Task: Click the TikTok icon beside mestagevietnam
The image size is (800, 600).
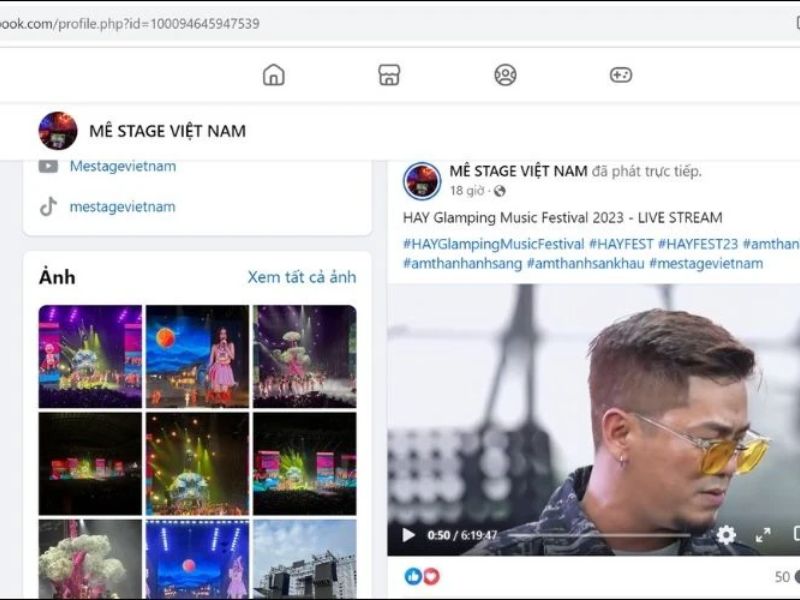Action: [x=46, y=208]
